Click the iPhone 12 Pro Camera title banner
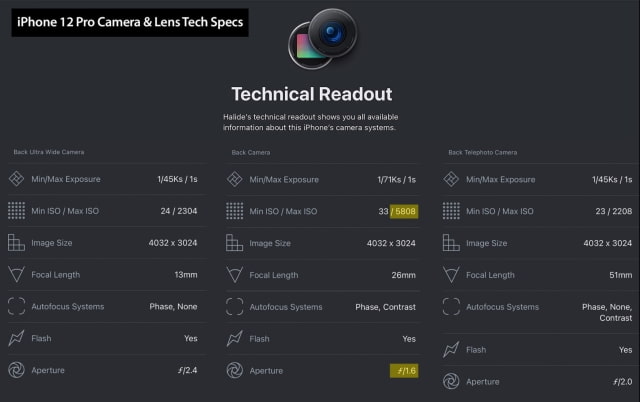Image resolution: width=640 pixels, height=402 pixels. coord(130,22)
